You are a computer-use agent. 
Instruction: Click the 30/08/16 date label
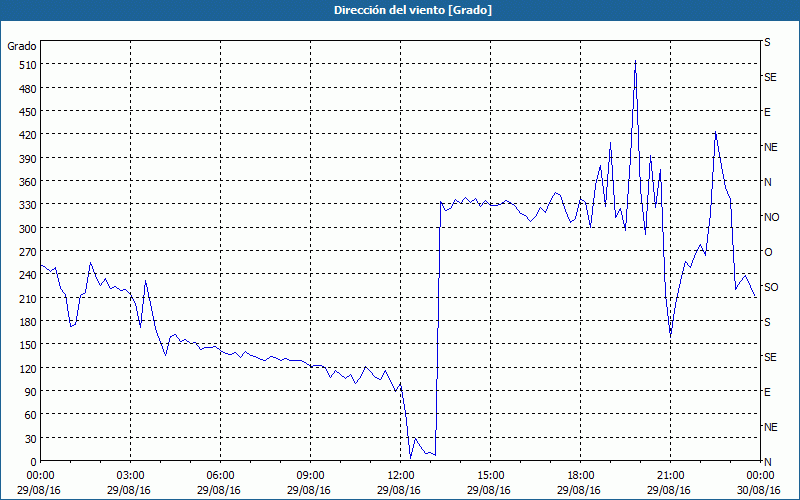click(758, 490)
